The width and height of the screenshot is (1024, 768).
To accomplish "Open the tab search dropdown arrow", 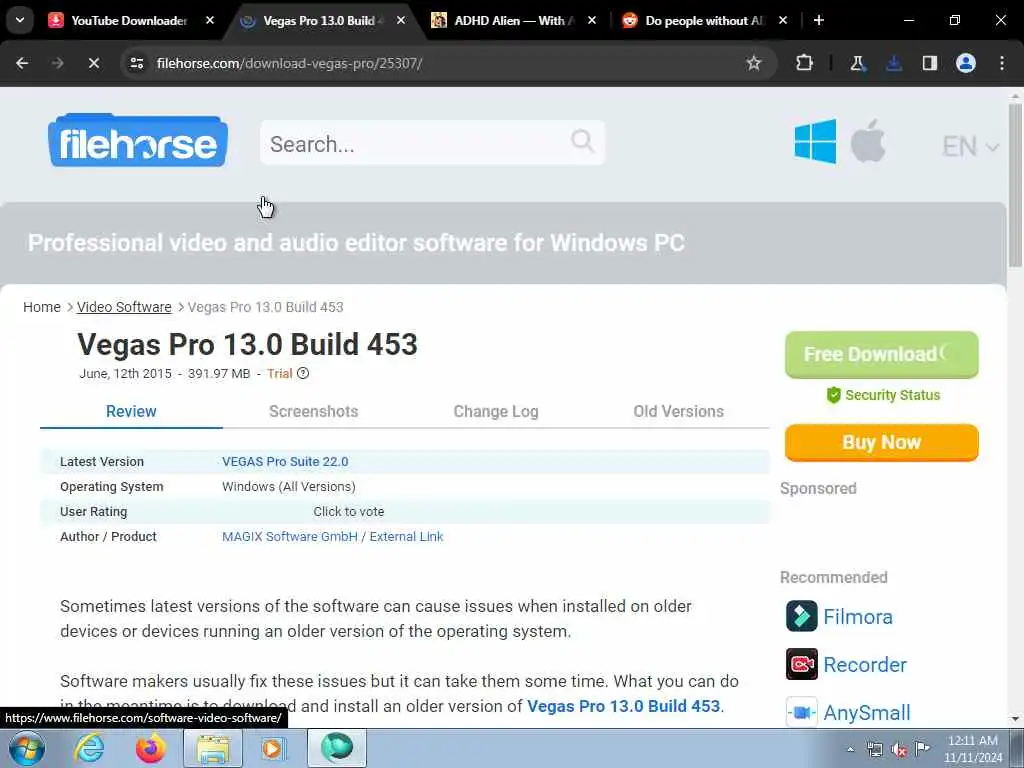I will coord(20,20).
